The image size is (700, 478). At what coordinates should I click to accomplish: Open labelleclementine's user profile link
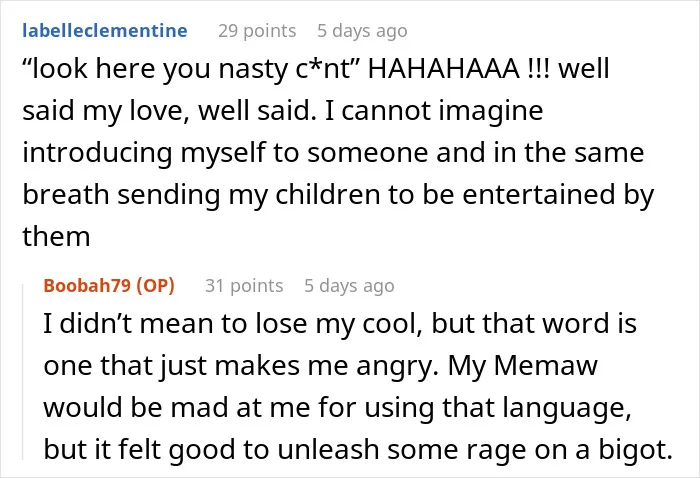(x=105, y=31)
